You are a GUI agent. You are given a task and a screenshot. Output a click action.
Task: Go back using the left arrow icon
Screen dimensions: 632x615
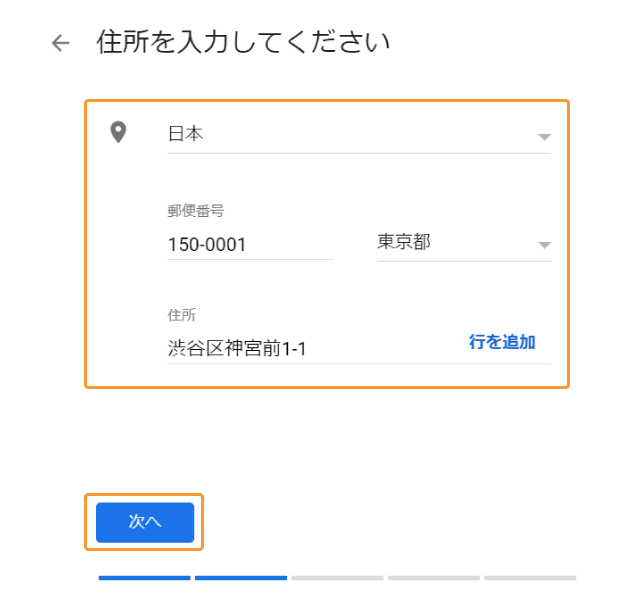[60, 43]
